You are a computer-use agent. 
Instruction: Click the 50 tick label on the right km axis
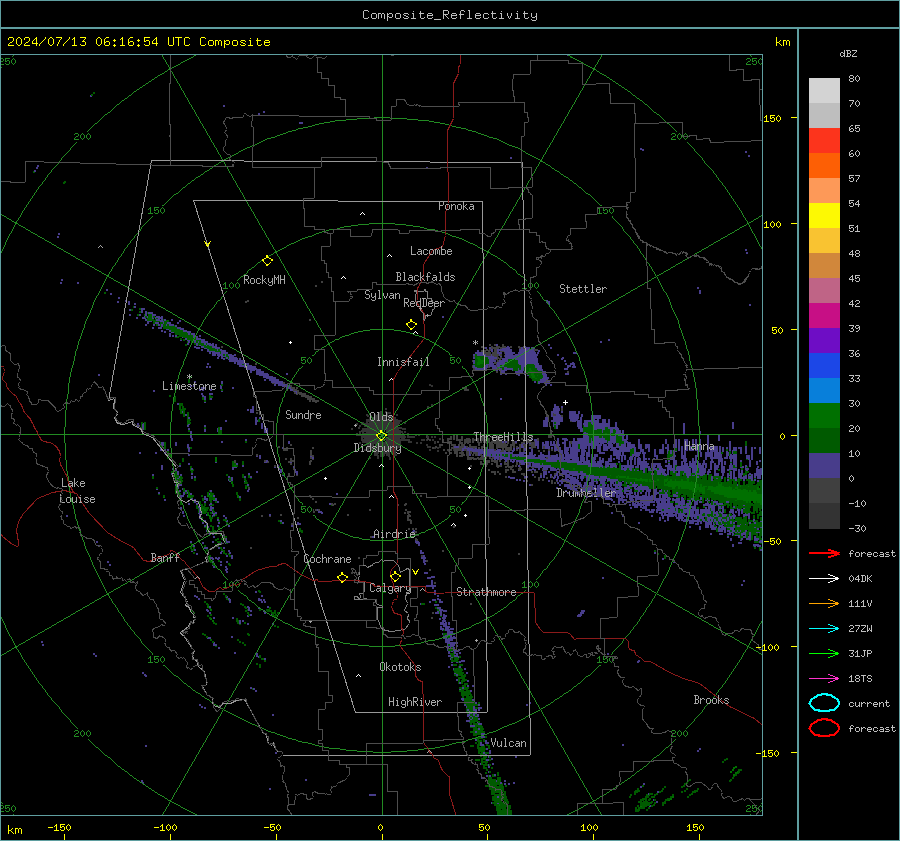[777, 330]
